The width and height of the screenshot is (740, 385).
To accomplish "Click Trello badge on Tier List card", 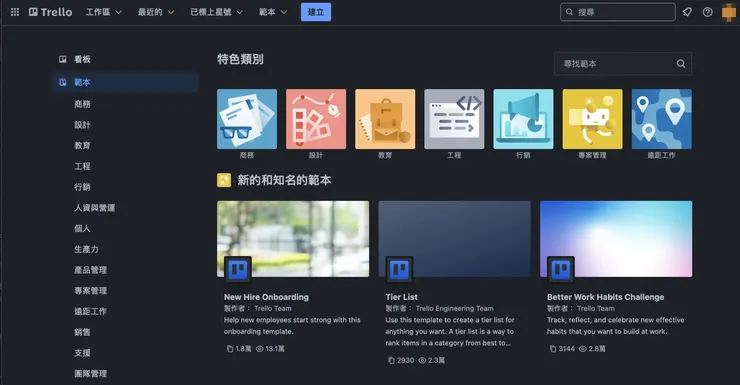I will pyautogui.click(x=399, y=269).
